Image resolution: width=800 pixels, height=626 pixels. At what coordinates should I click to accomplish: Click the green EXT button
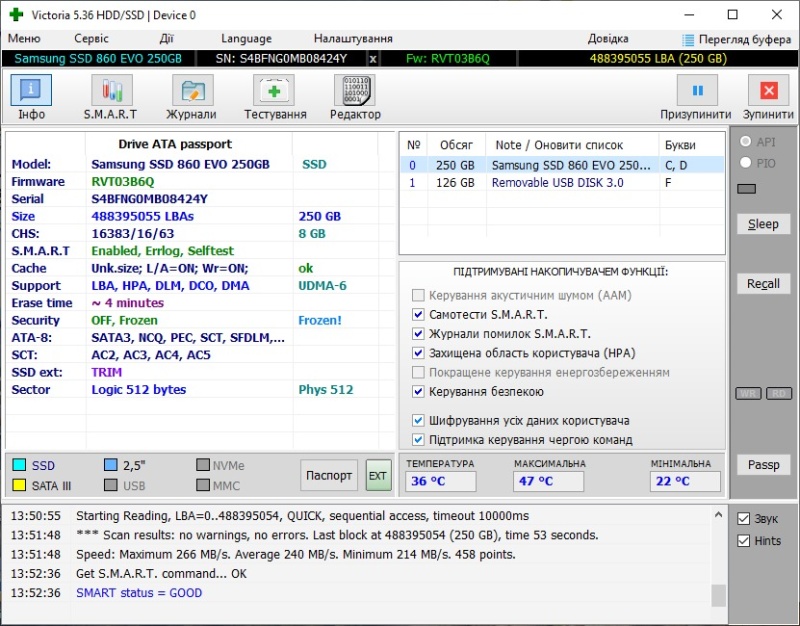click(378, 475)
